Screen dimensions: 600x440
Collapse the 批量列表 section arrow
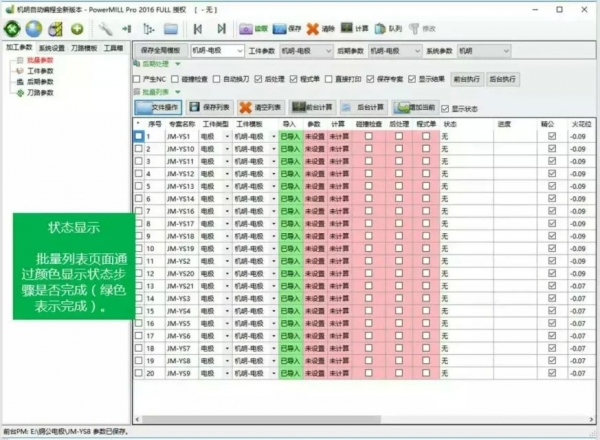point(178,92)
